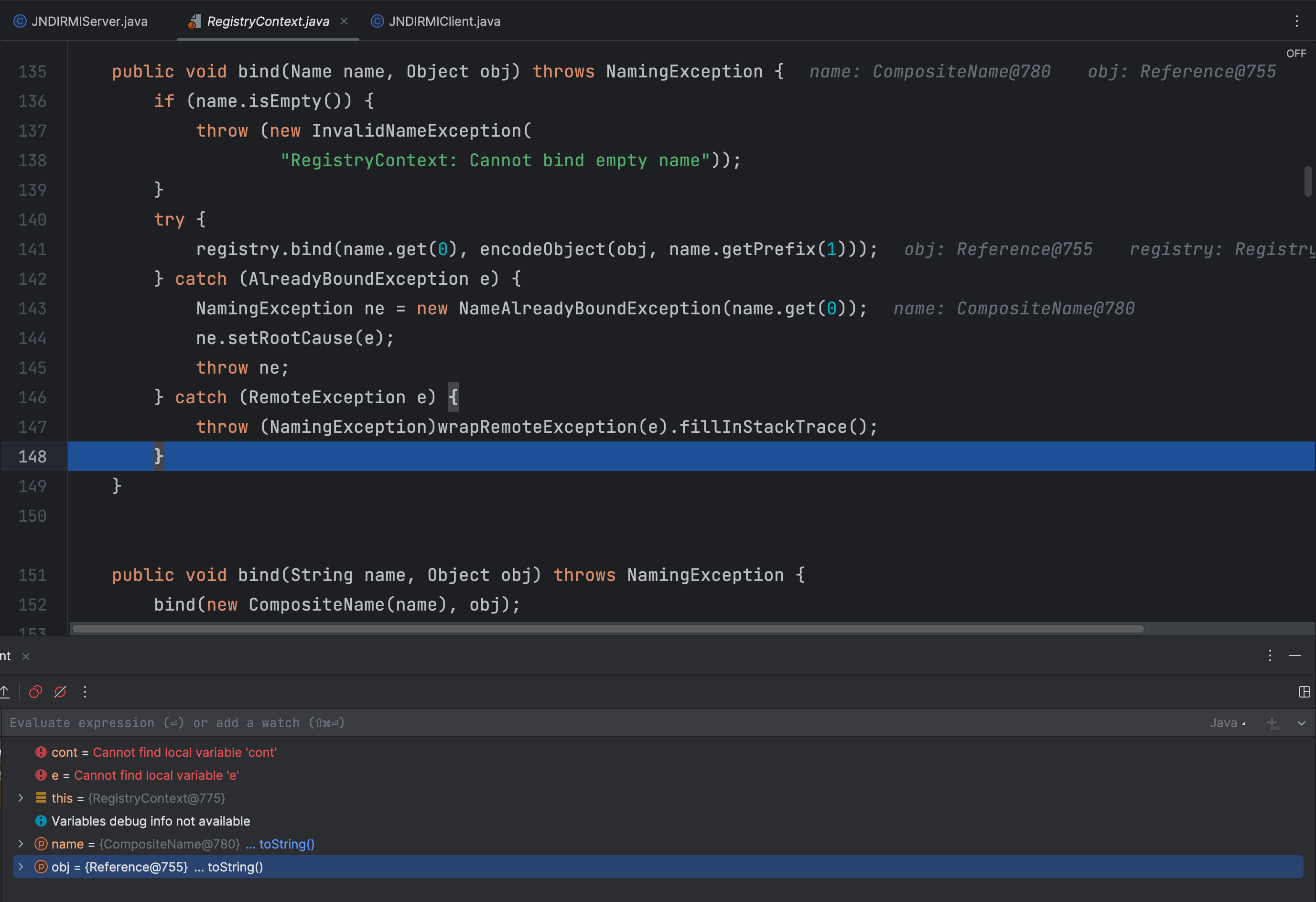Expand the evaluate expression history dropdown
Viewport: 1316px width, 902px height.
[1301, 723]
